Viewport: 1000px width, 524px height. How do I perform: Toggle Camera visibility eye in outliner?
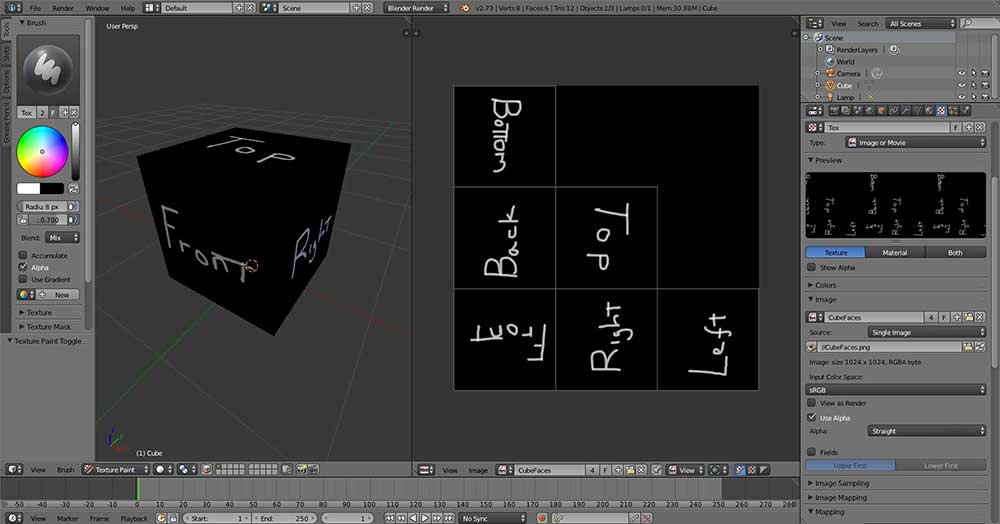click(962, 73)
